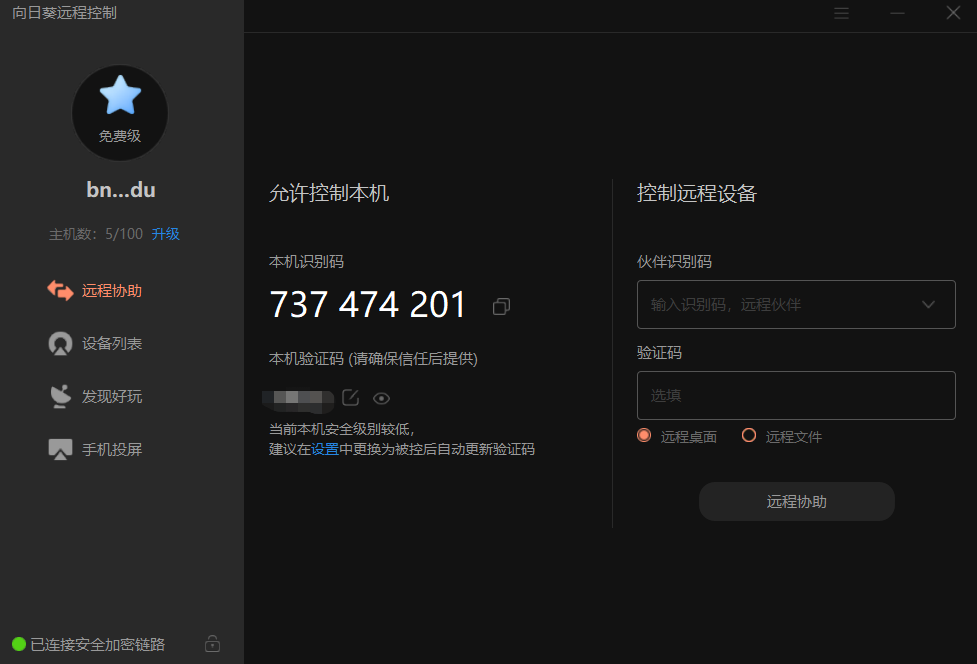Click the 发现好玩 satellite icon
Screen dimensions: 977x664
pyautogui.click(x=60, y=397)
